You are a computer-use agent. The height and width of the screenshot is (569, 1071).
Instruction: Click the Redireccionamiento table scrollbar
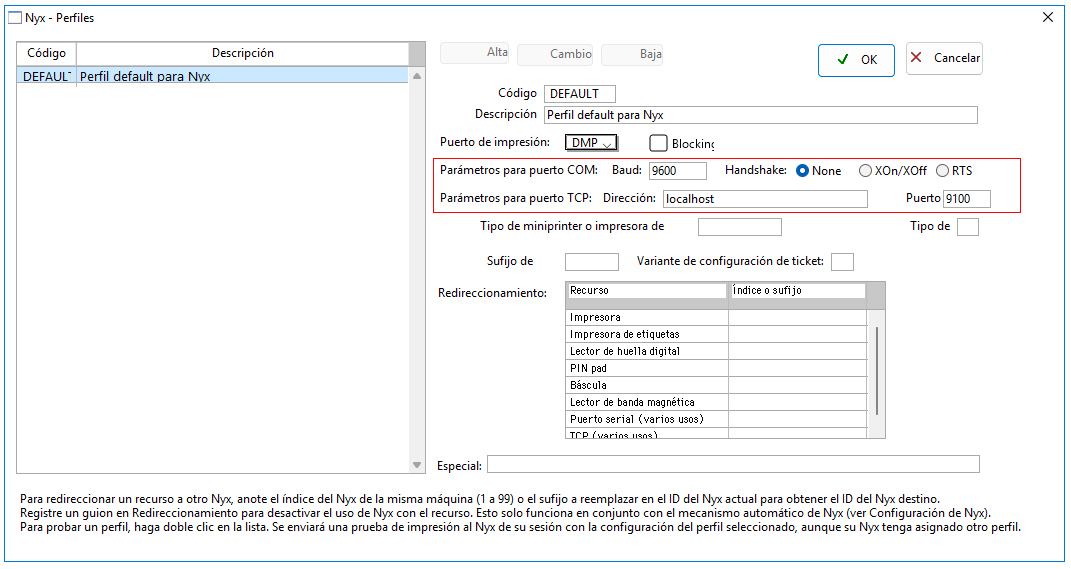click(876, 371)
